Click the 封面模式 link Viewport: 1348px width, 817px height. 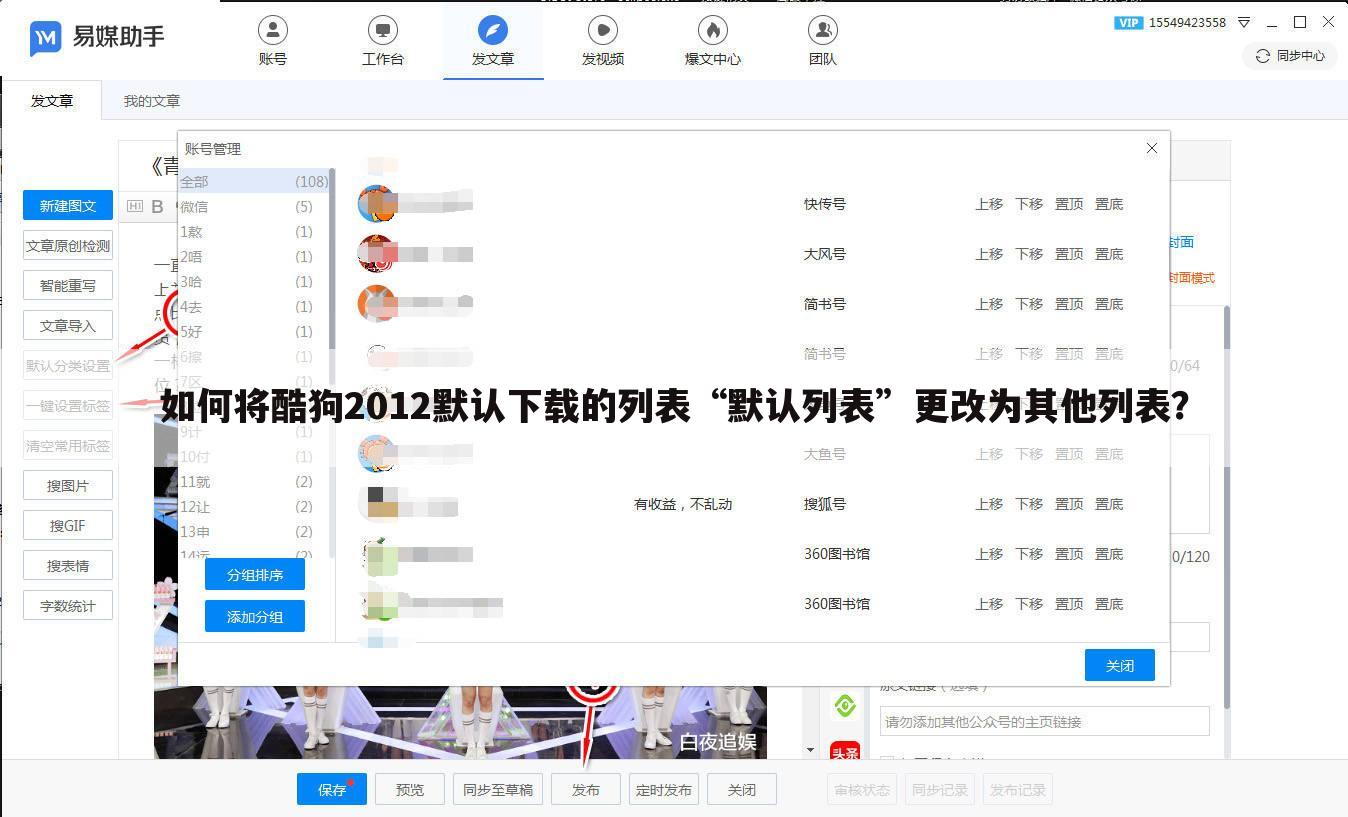[1192, 278]
